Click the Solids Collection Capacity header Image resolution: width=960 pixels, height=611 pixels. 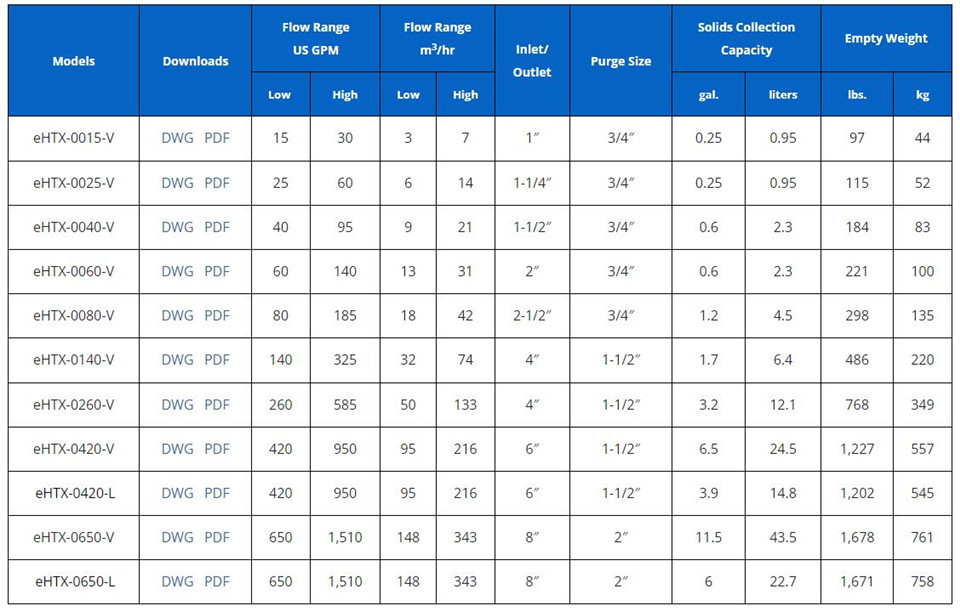746,39
